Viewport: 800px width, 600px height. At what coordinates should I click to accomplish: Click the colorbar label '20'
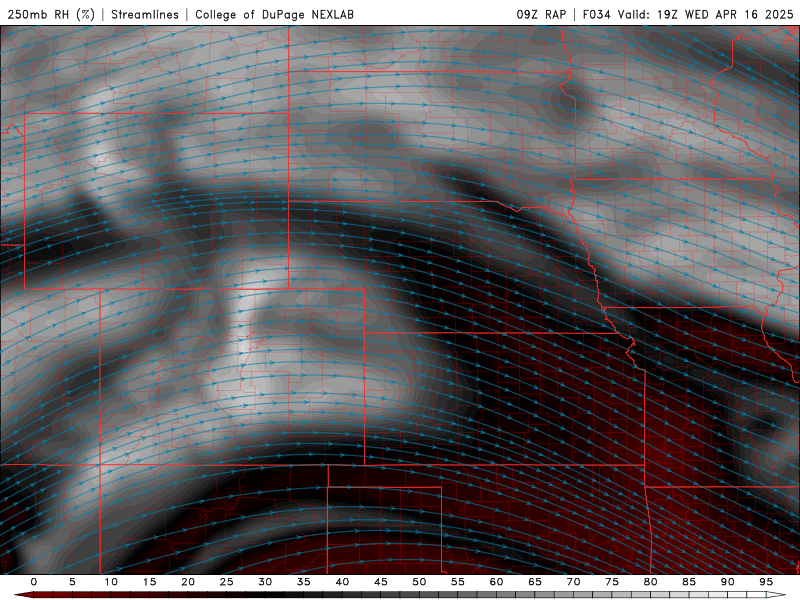click(188, 582)
